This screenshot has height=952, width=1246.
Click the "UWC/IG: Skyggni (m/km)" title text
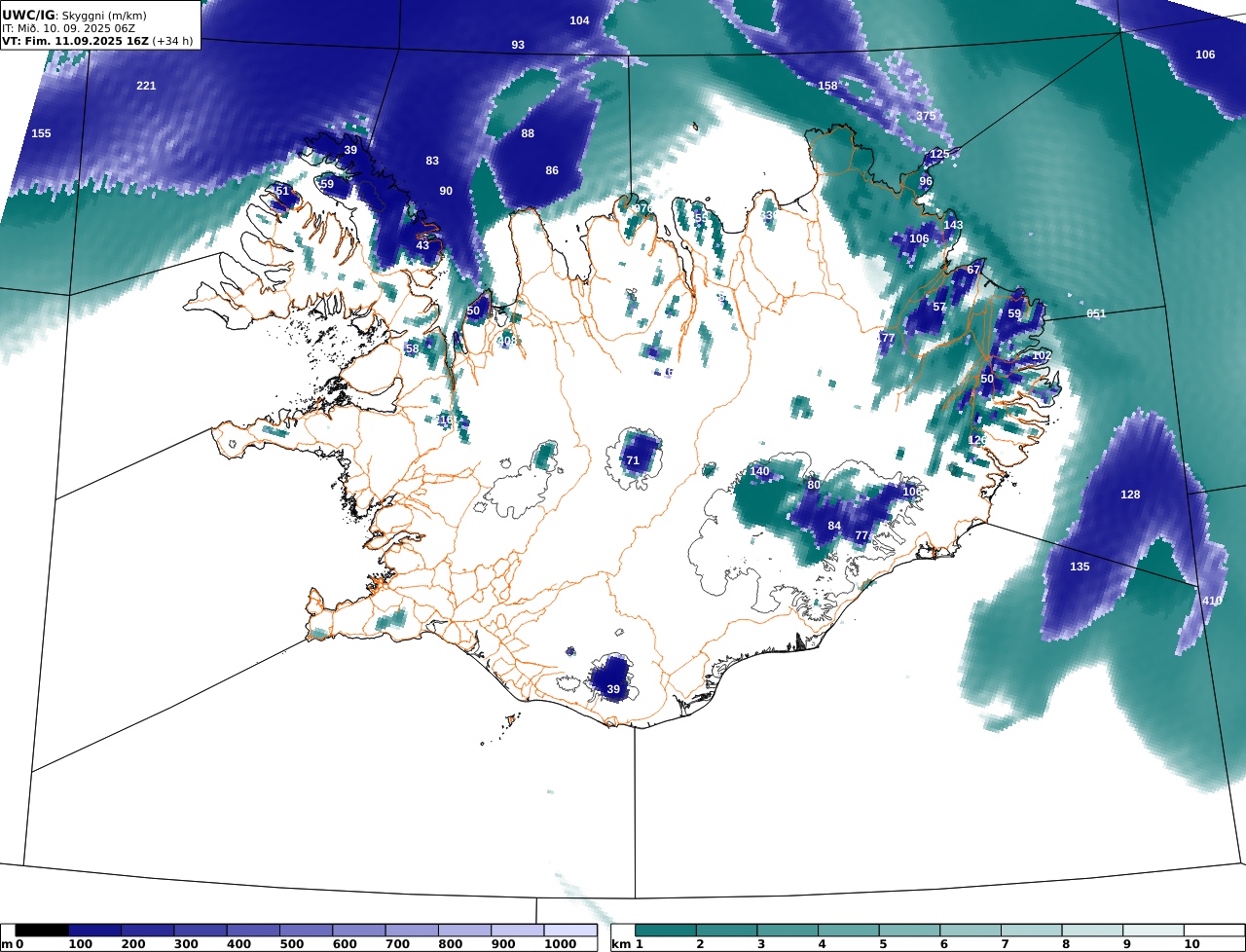[75, 16]
